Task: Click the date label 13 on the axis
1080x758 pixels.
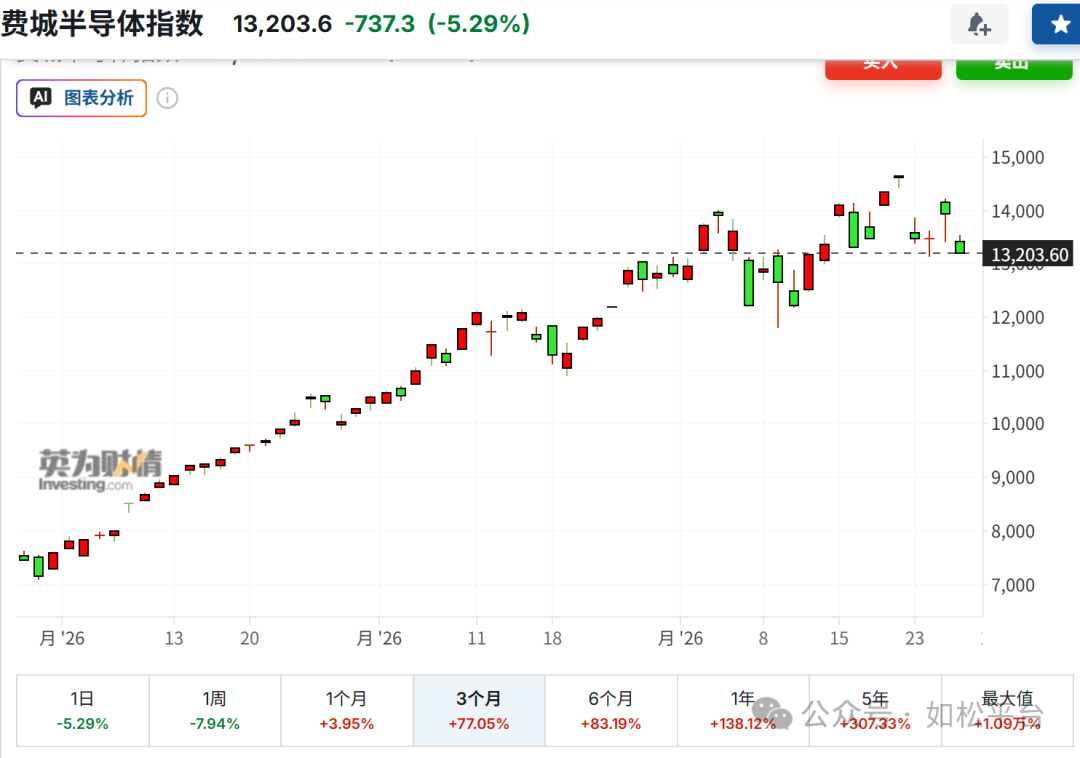Action: tap(174, 638)
